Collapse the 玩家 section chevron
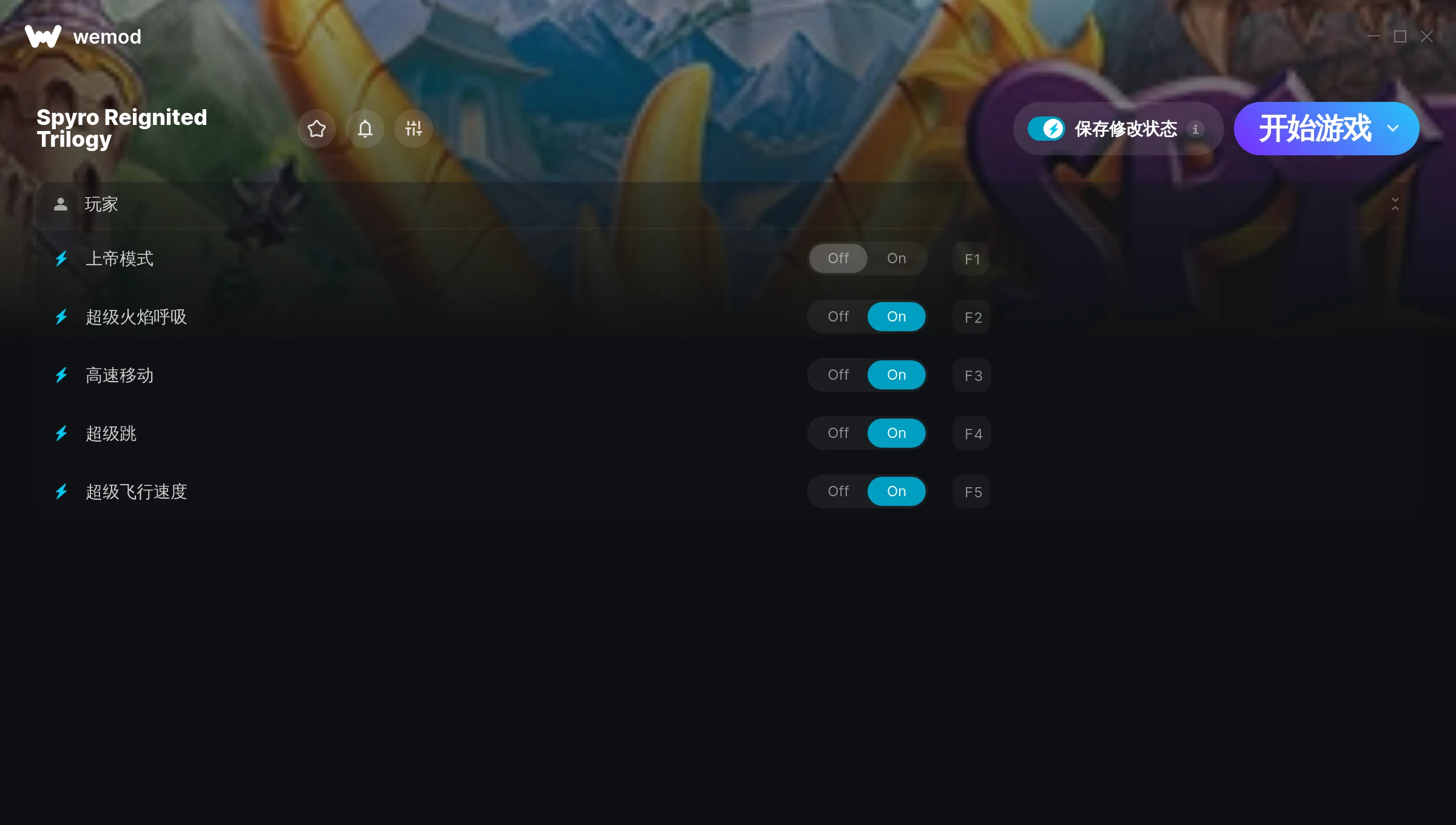Screen dimensions: 1456x825 (x=1395, y=204)
